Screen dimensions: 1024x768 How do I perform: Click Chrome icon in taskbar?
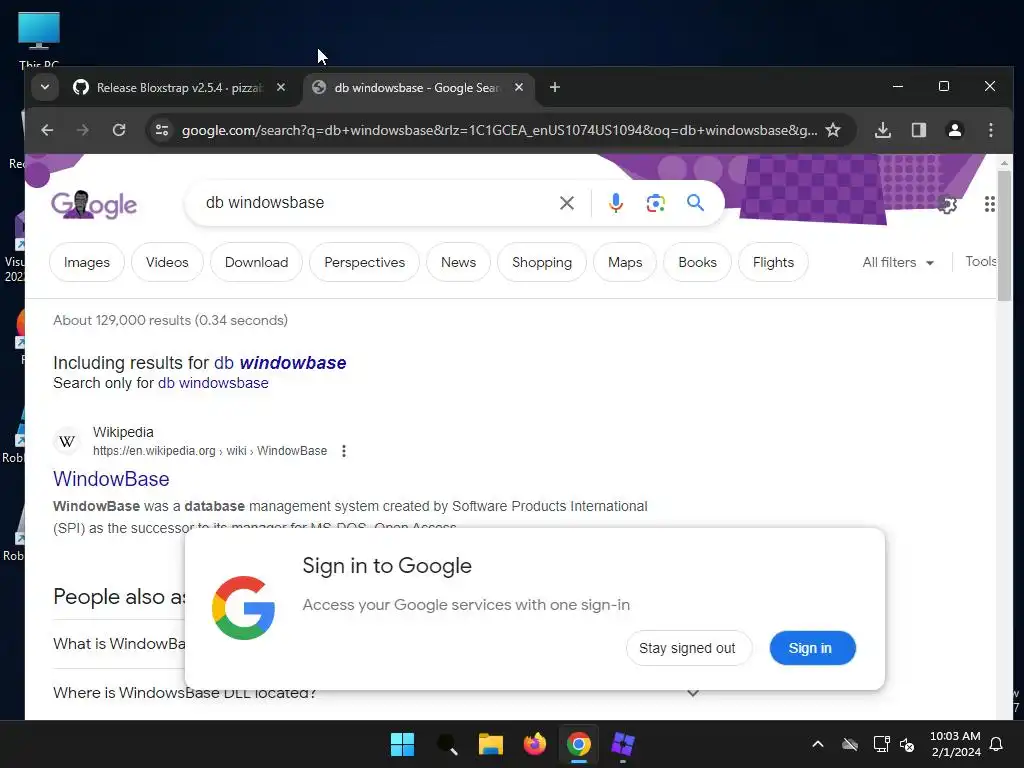[579, 744]
